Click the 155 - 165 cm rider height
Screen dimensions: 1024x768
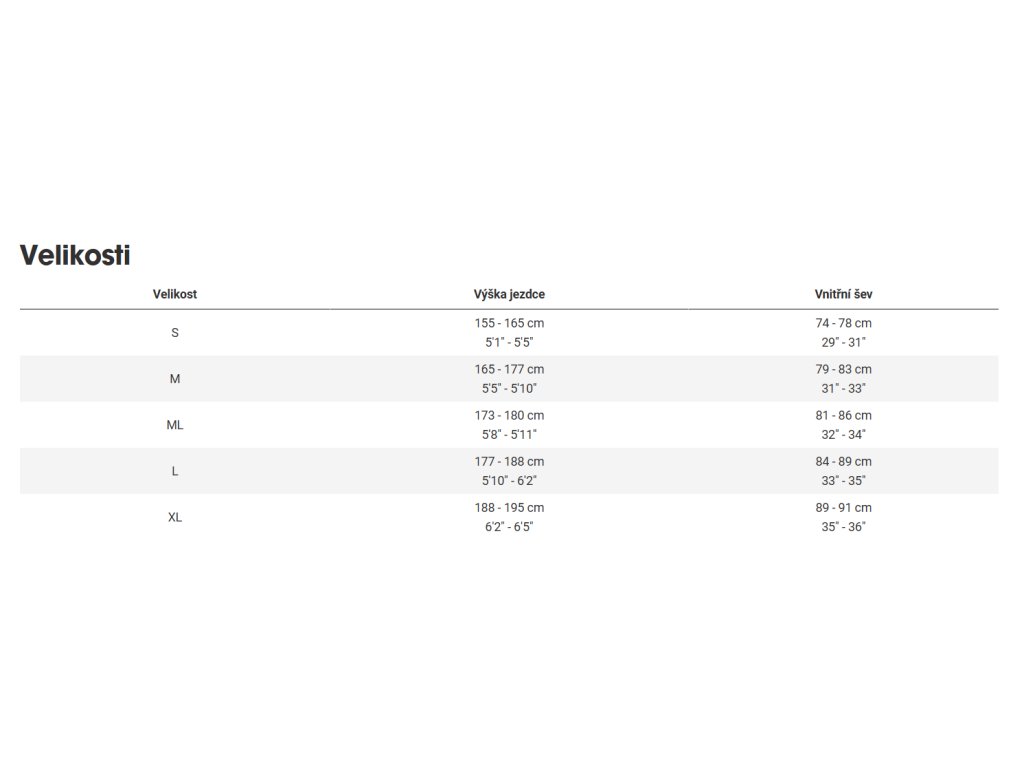[509, 323]
